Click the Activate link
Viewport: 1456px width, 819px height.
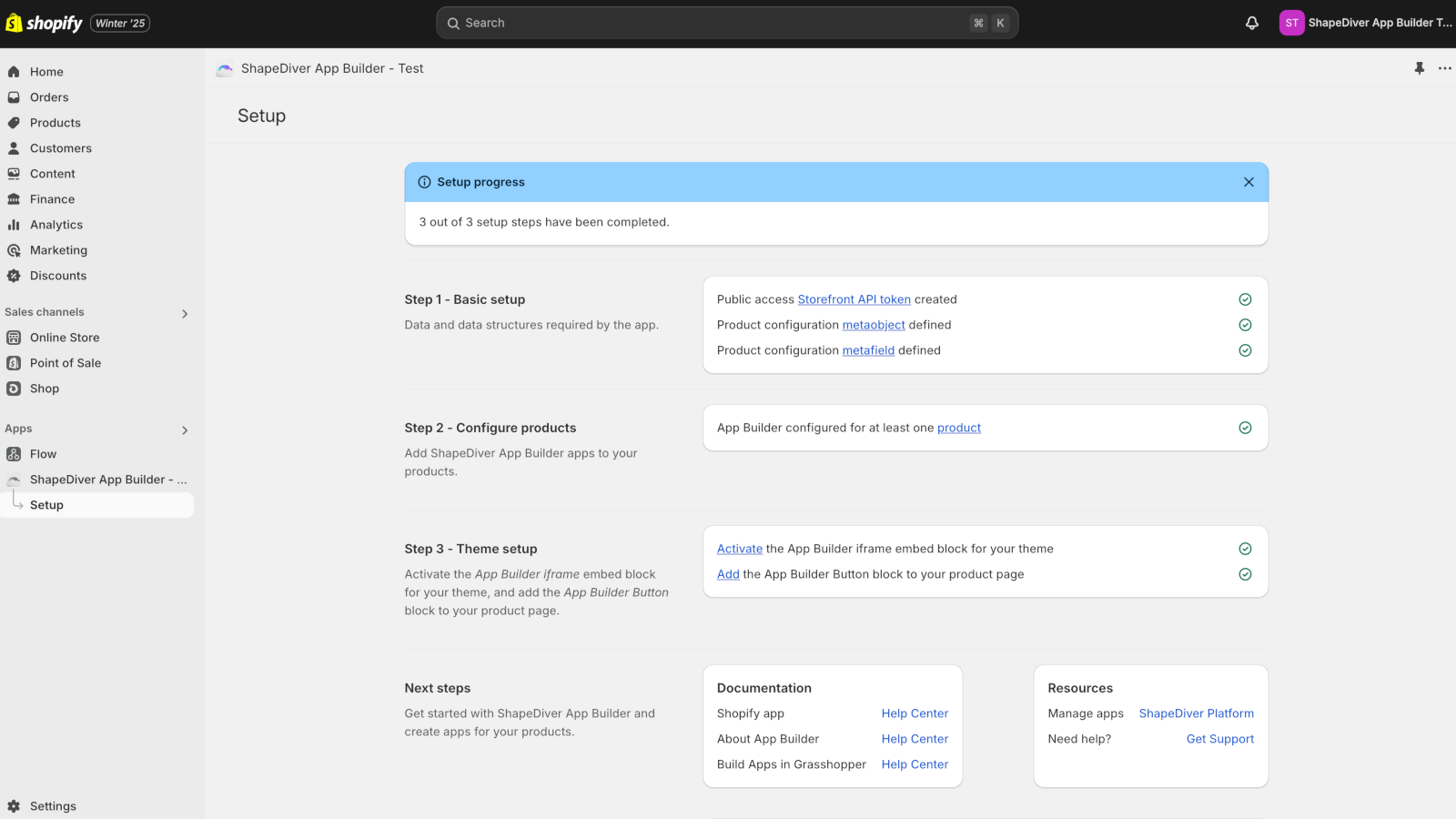pyautogui.click(x=740, y=549)
